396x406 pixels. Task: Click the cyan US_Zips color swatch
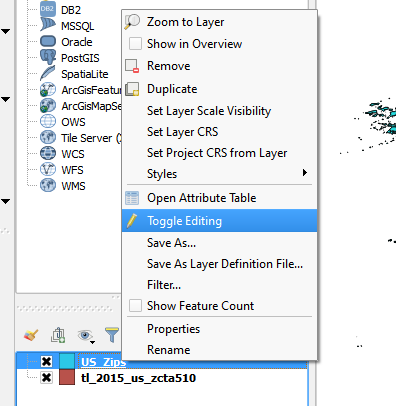coord(67,361)
